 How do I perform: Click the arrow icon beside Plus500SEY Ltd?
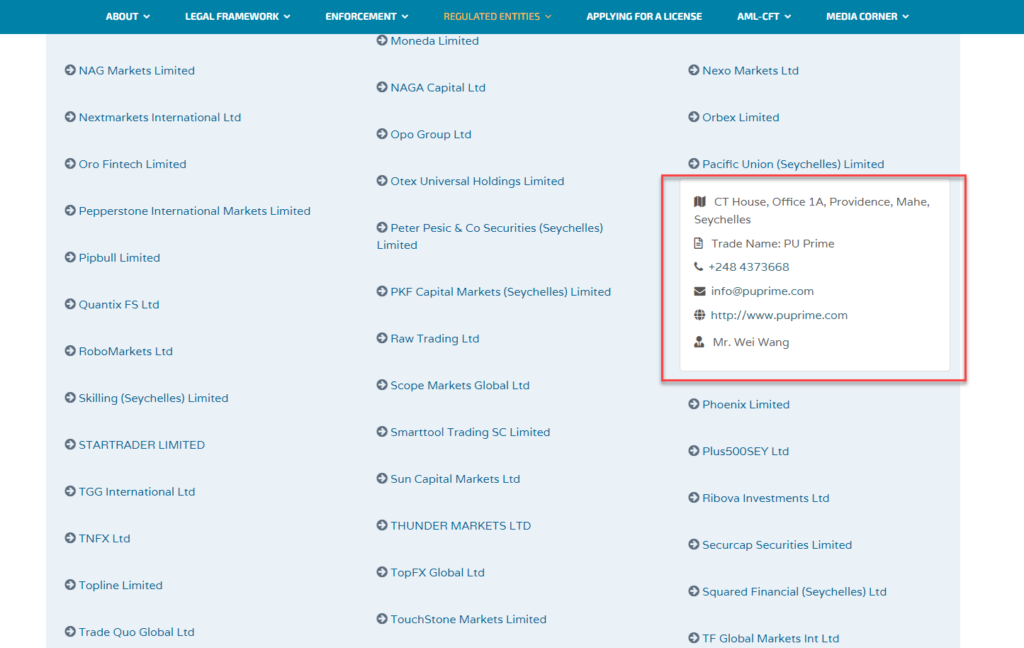pos(694,451)
